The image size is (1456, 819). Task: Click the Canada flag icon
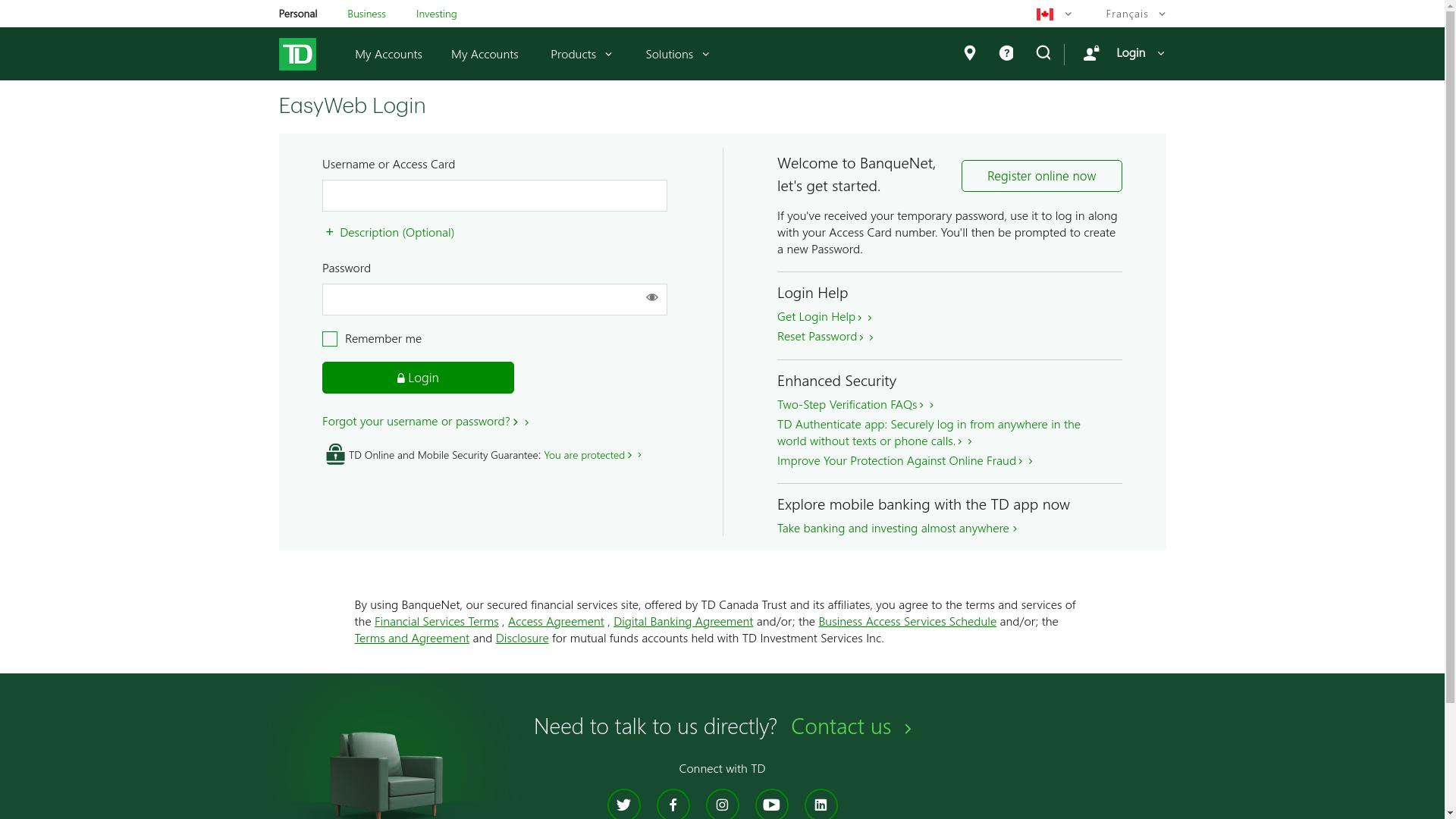click(x=1045, y=14)
